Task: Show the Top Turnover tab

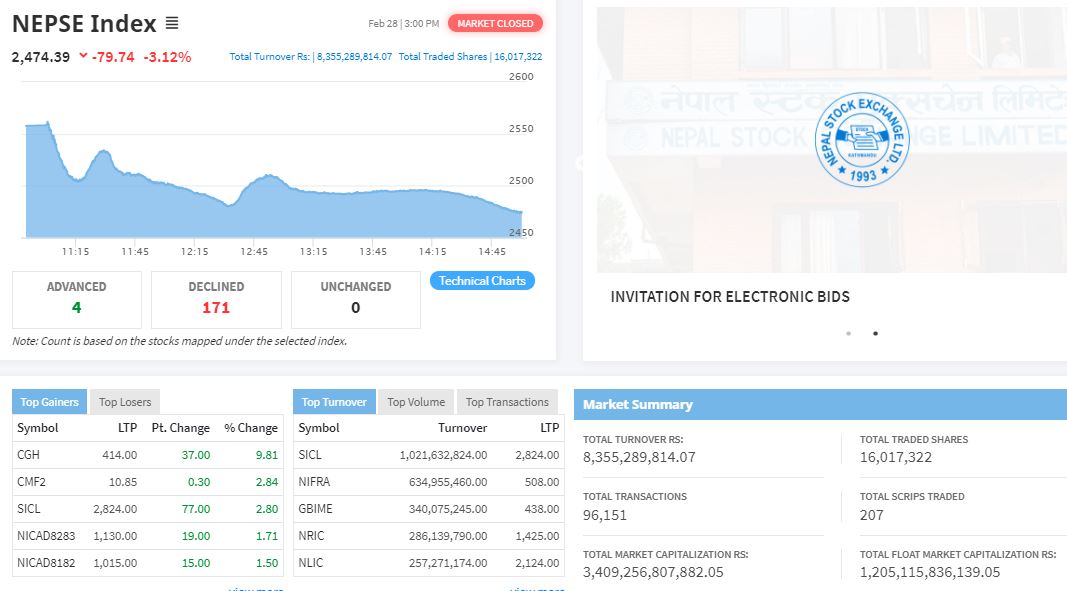Action: (x=333, y=402)
